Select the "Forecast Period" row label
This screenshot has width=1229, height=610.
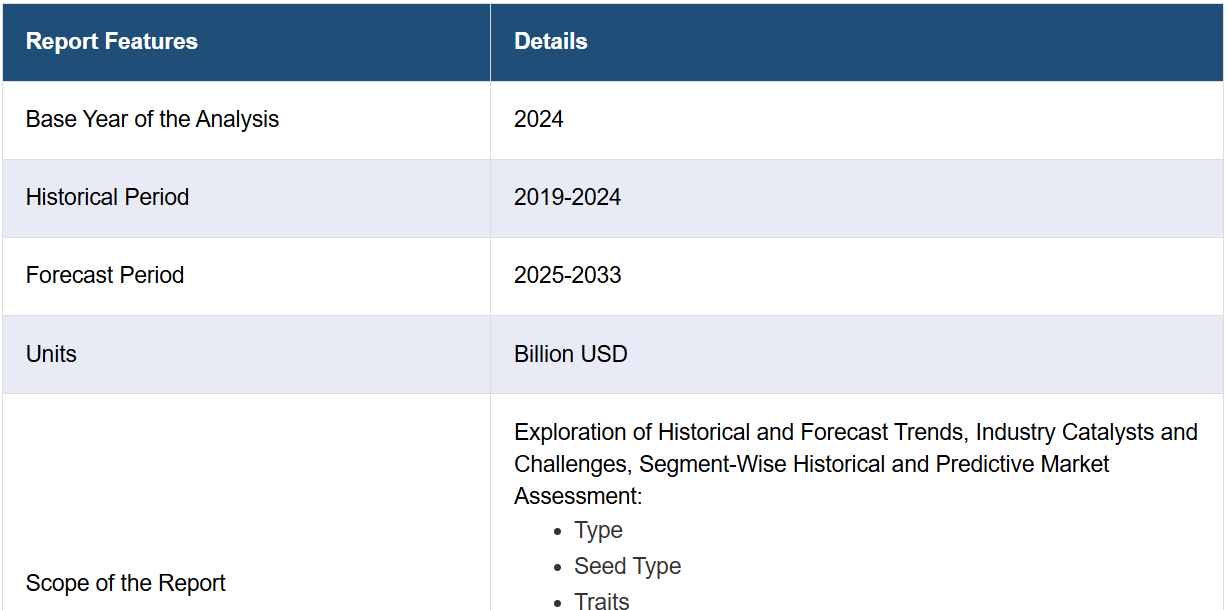(x=105, y=276)
